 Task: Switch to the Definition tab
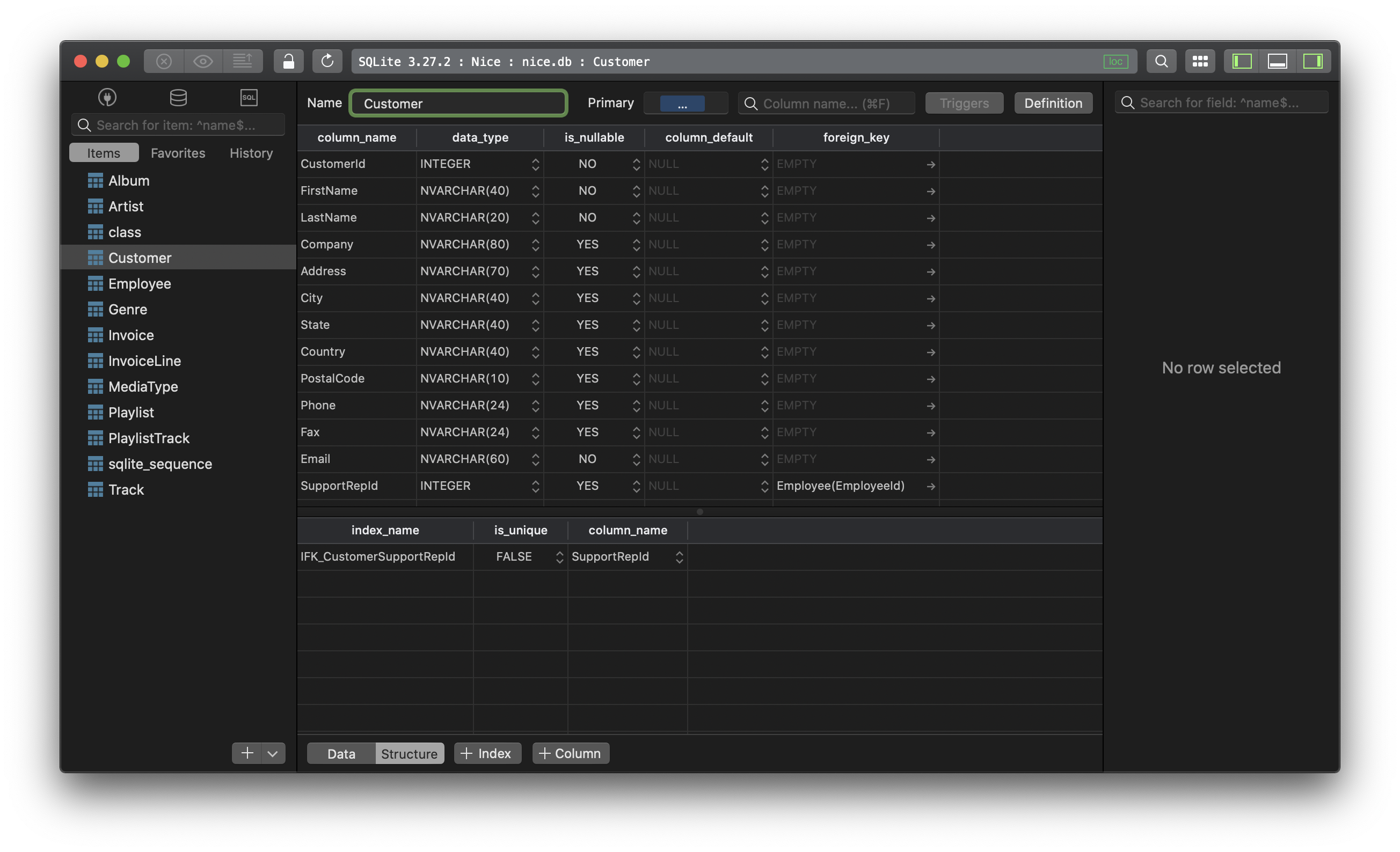point(1052,102)
